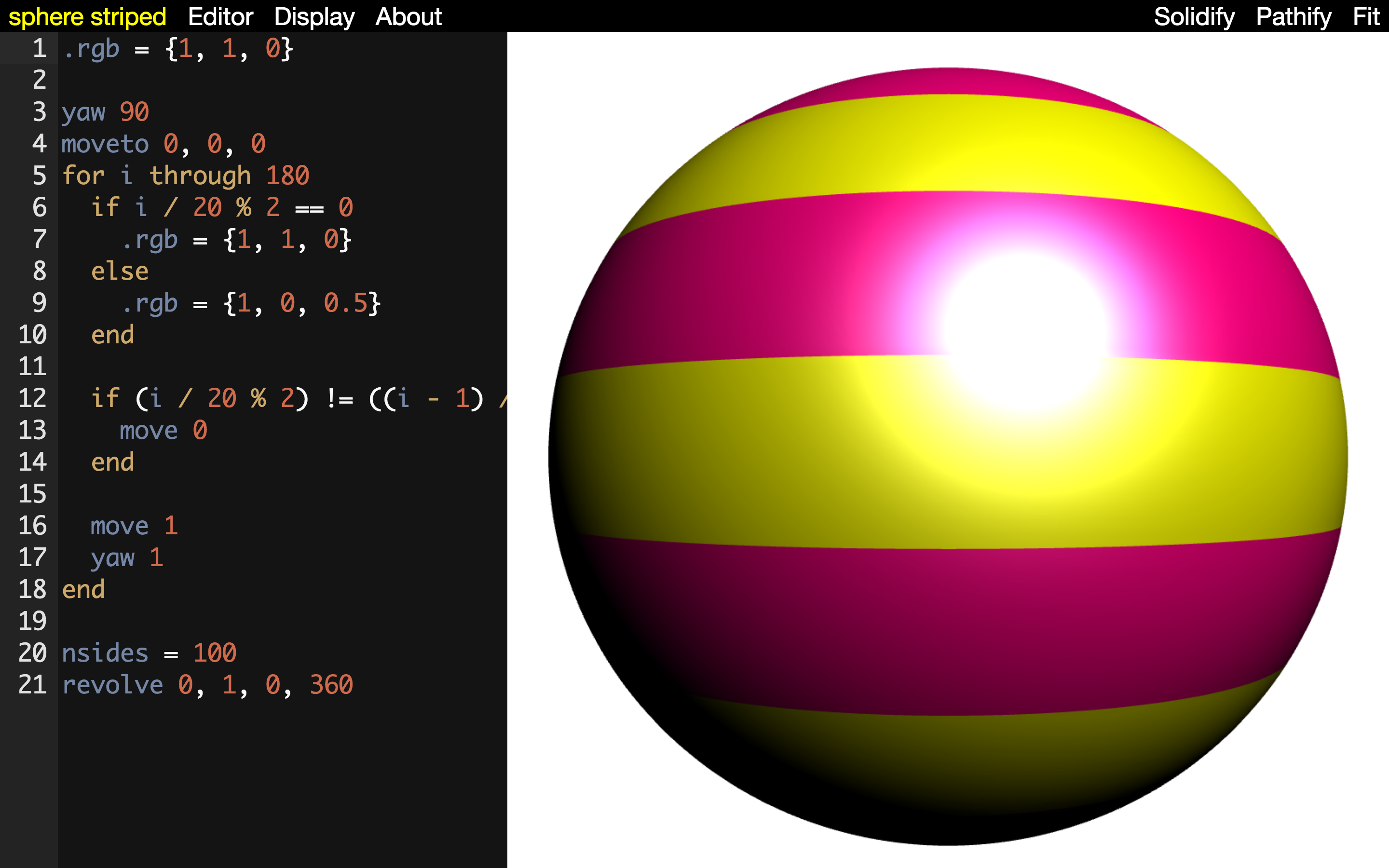Click line 1 '.rgb = {1, 1, 0}'

178,48
